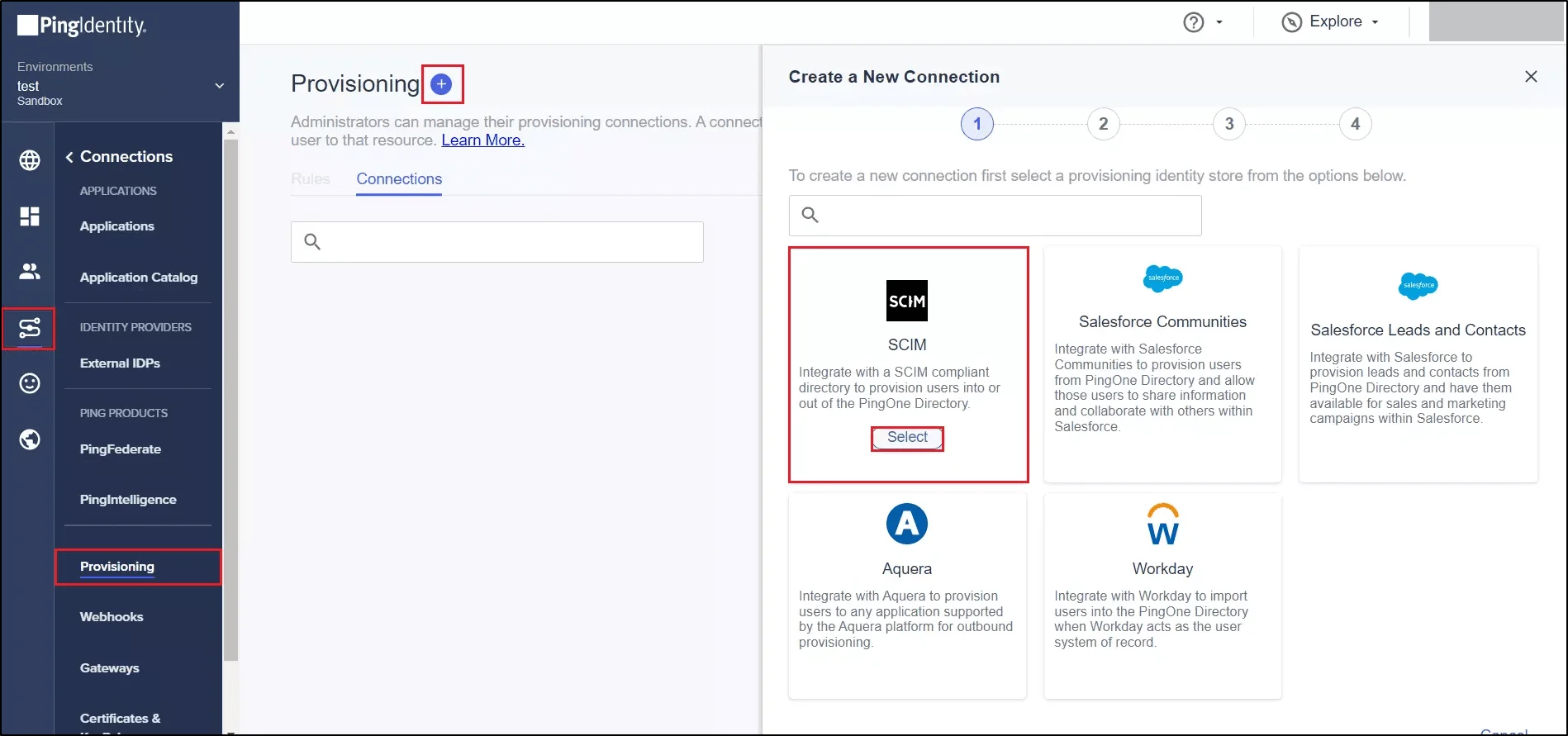Viewport: 1568px width, 736px height.
Task: Click the Explore compass icon
Action: coord(1291,22)
